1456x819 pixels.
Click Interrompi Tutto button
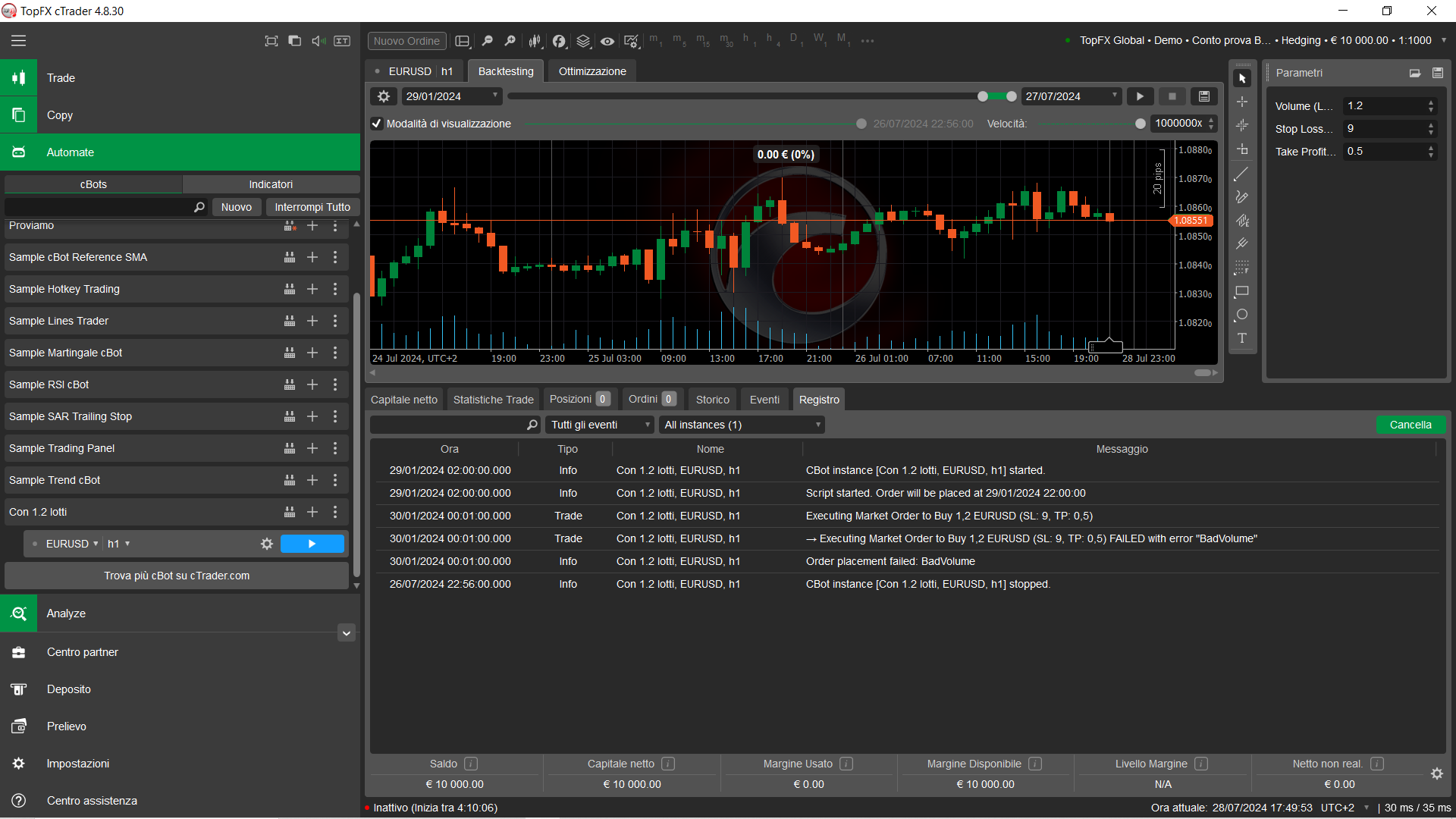(x=312, y=207)
